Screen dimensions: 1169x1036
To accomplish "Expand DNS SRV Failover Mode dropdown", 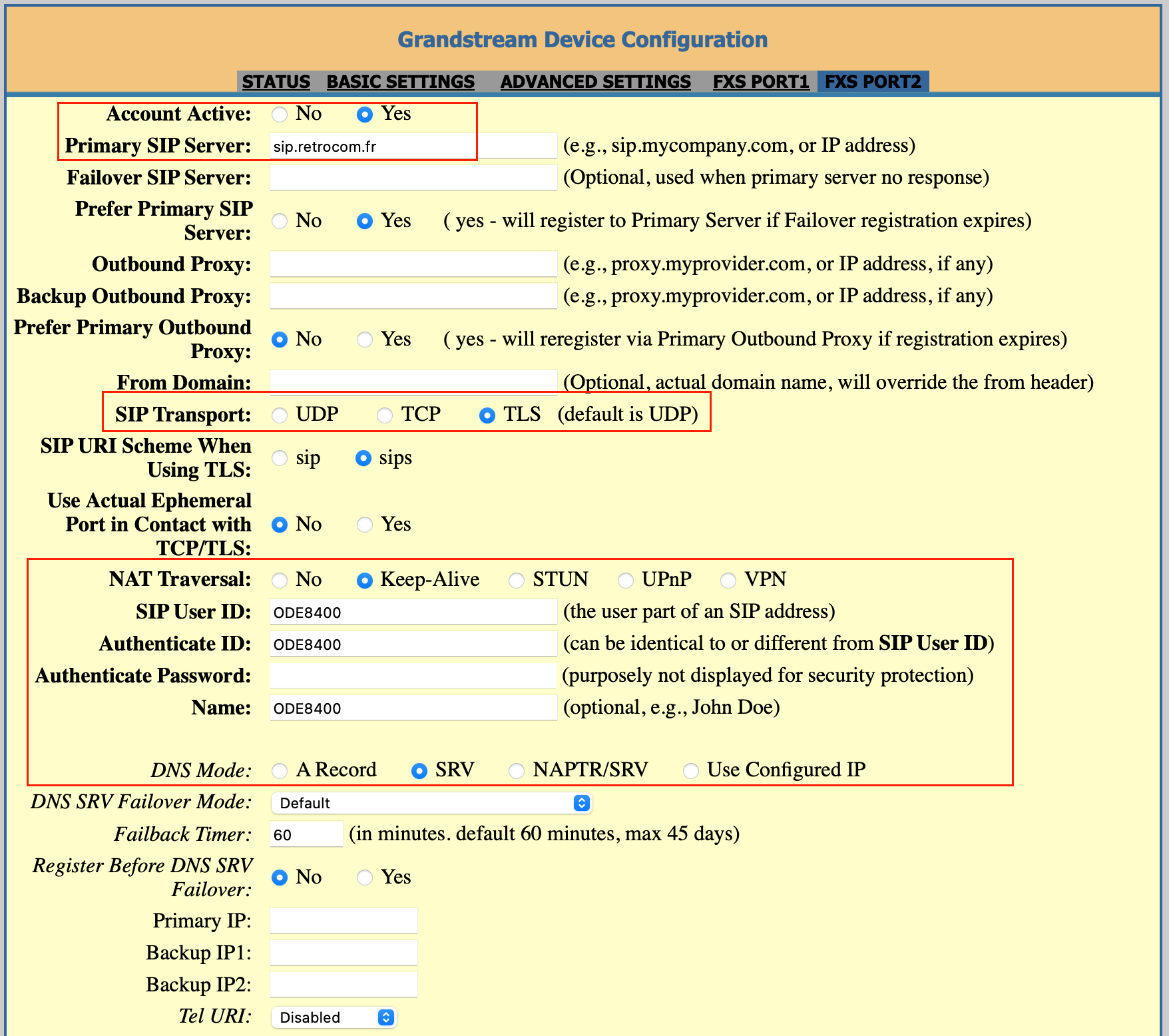I will point(431,803).
